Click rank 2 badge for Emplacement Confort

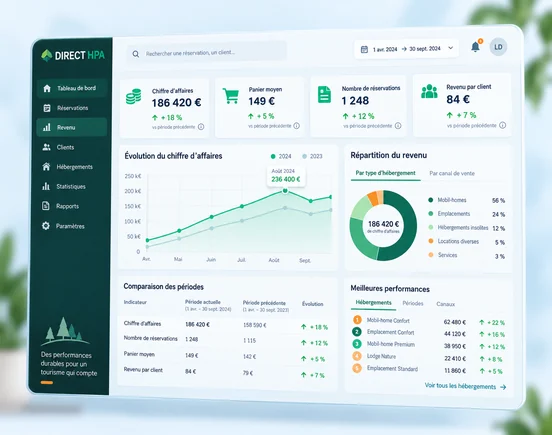[357, 332]
